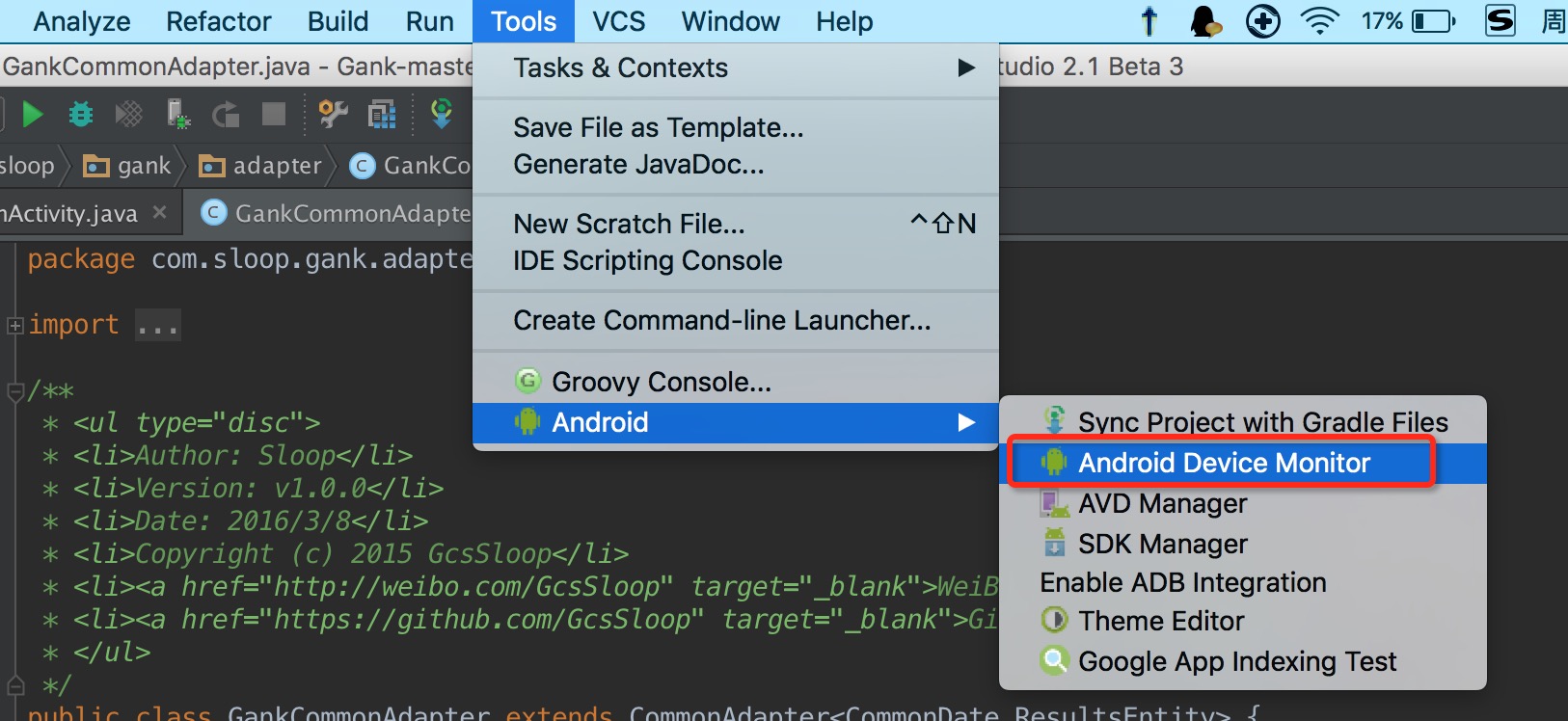The image size is (1568, 721).
Task: Open SDK Manager from the submenu
Action: click(1243, 544)
